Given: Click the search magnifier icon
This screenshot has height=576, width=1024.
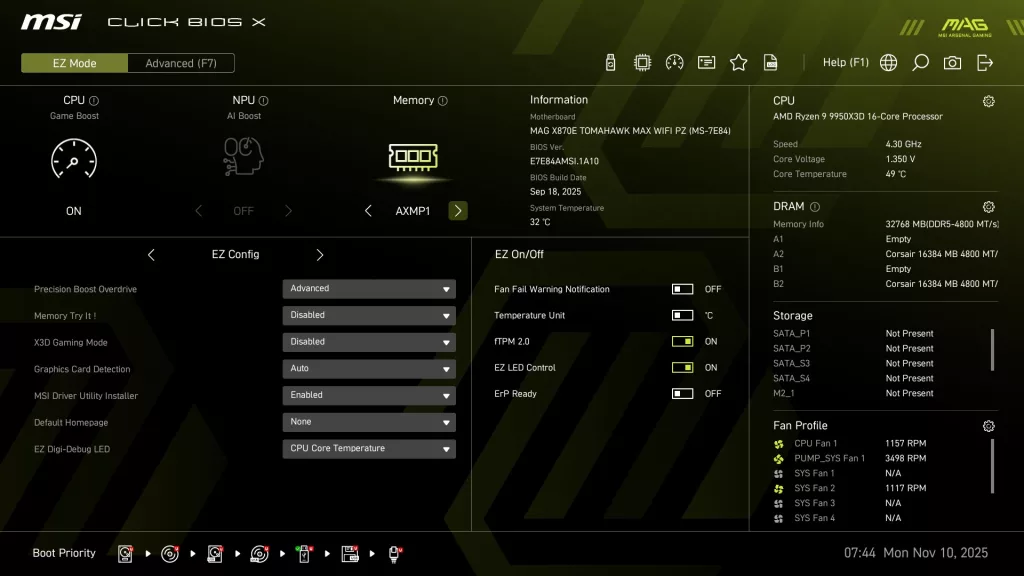Looking at the screenshot, I should click(919, 62).
